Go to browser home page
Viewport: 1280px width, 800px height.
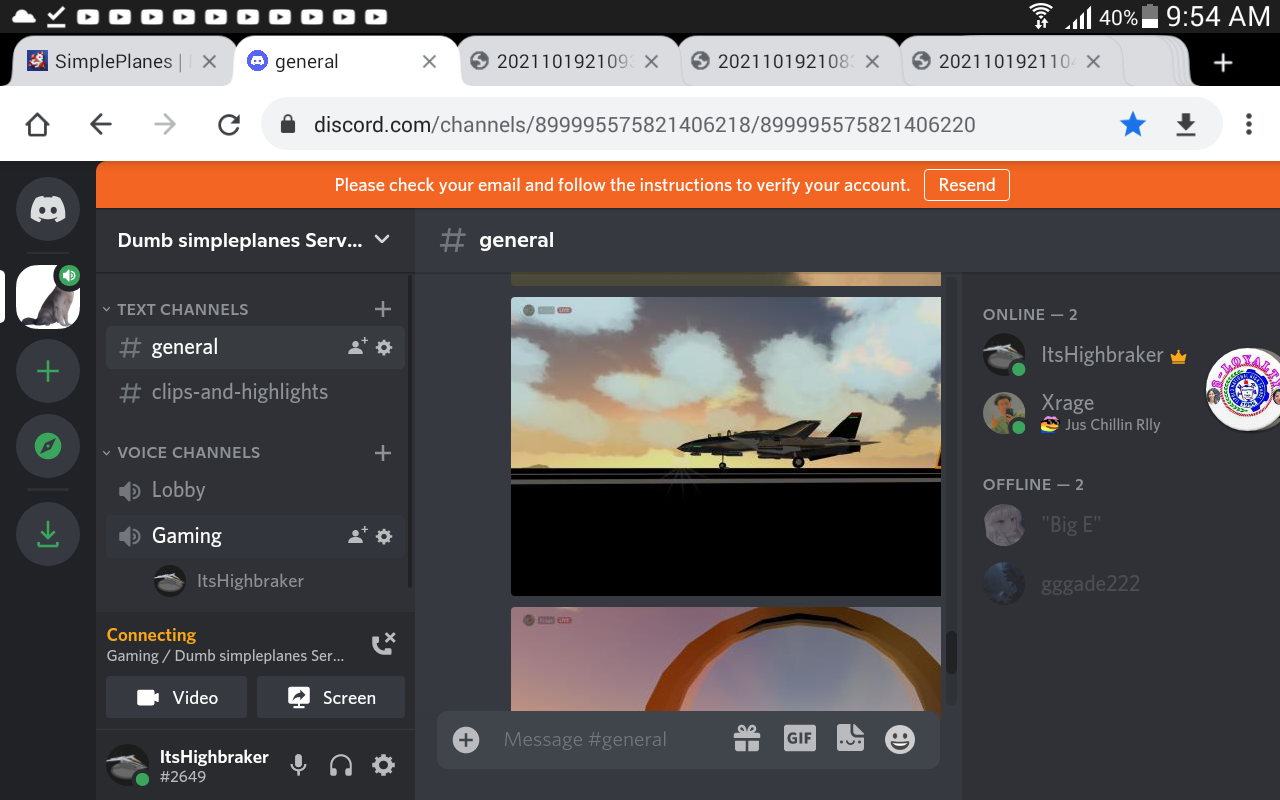pos(37,124)
